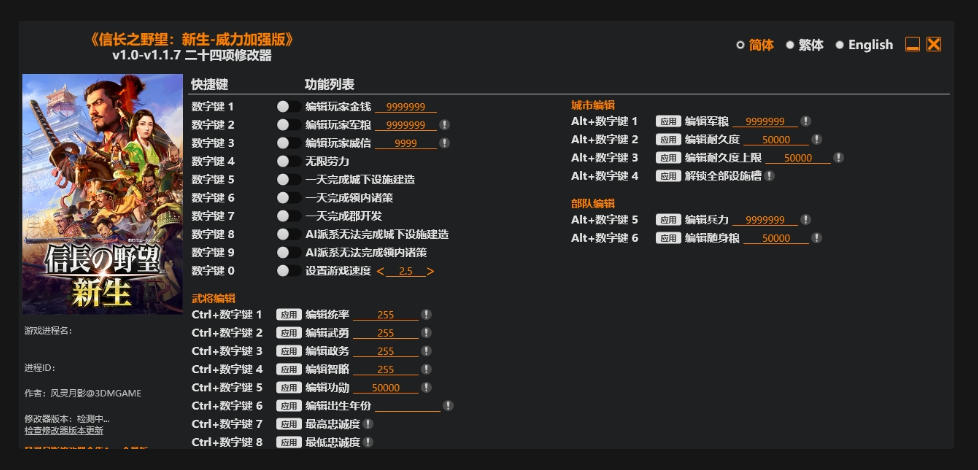Apply 最高忠诚度 with 应用 button
This screenshot has width=978, height=470.
click(x=289, y=424)
